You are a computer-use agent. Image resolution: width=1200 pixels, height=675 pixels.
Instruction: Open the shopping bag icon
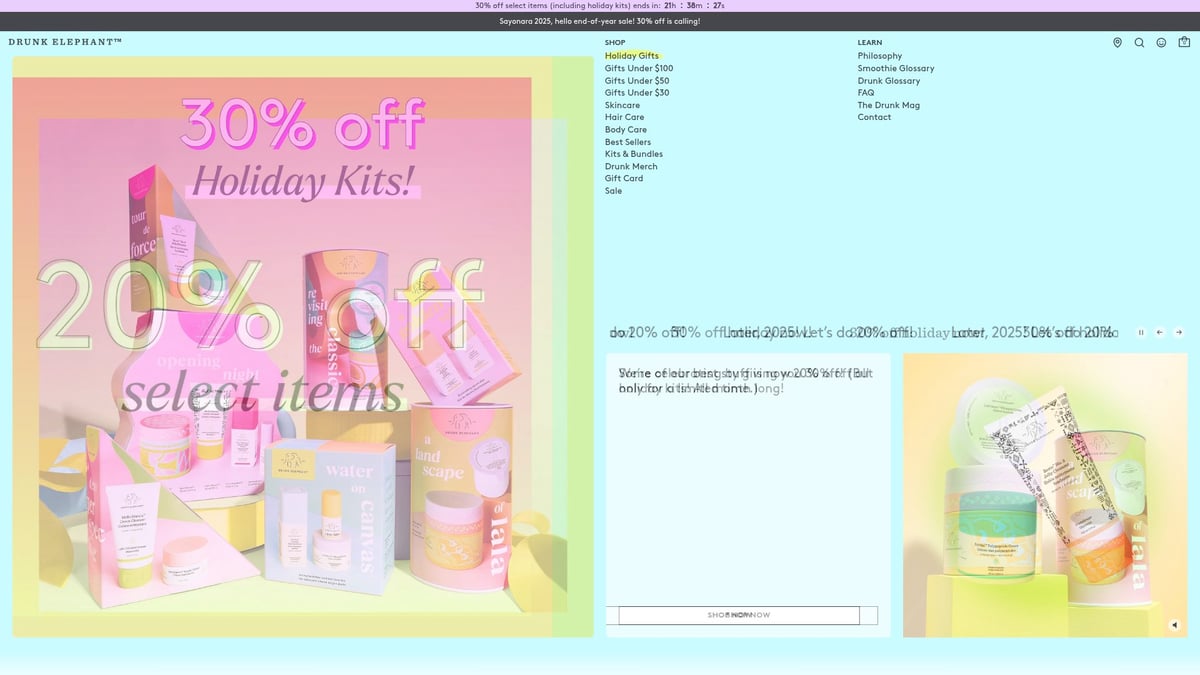click(x=1184, y=43)
